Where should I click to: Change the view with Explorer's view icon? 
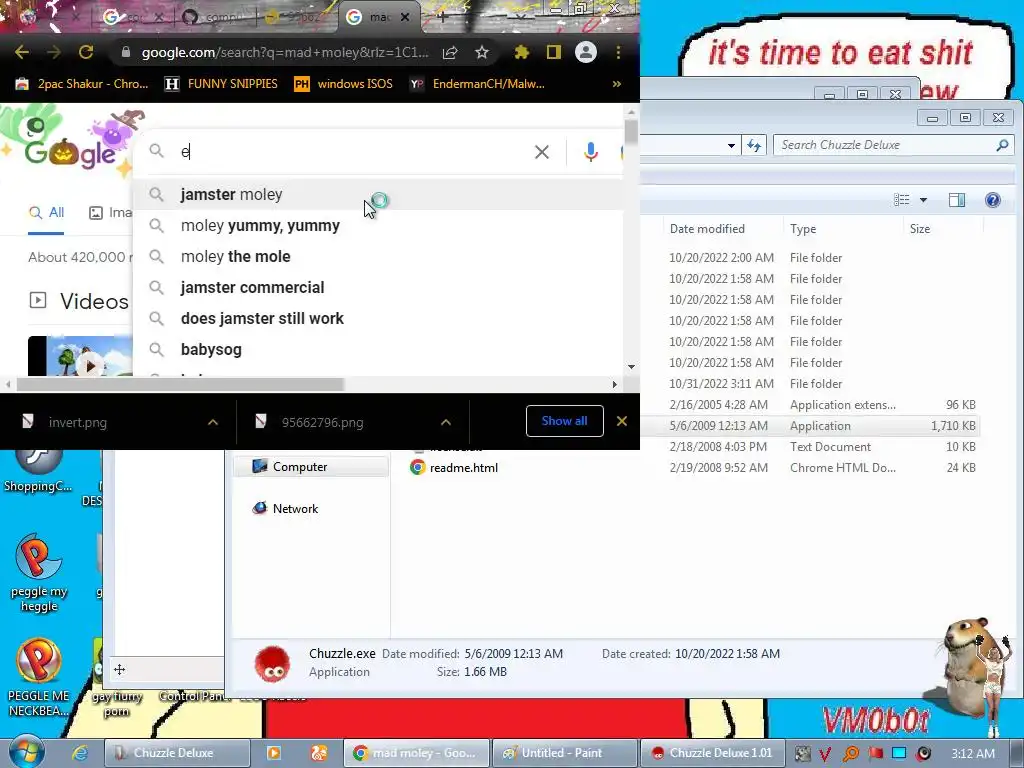click(x=902, y=200)
